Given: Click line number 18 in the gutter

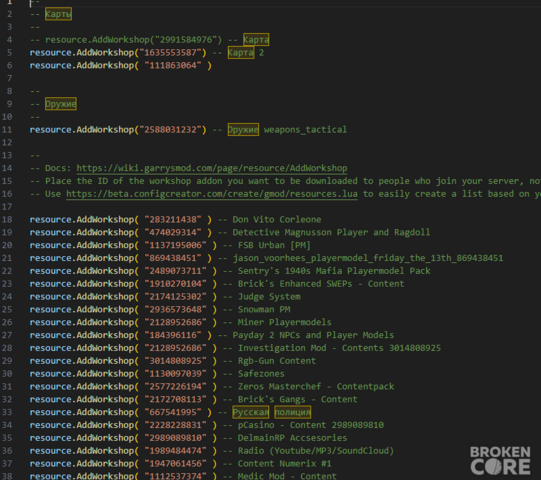Looking at the screenshot, I should point(7,220).
